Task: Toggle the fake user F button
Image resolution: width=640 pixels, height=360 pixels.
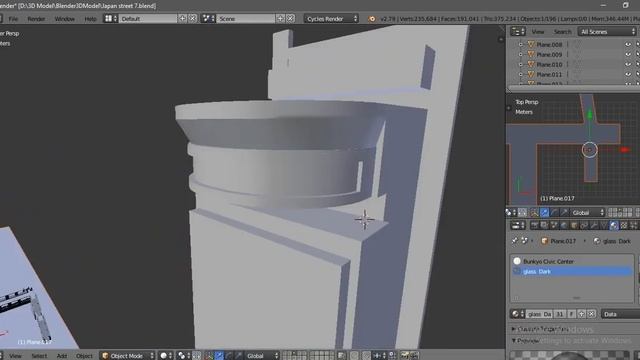Action: [571, 314]
